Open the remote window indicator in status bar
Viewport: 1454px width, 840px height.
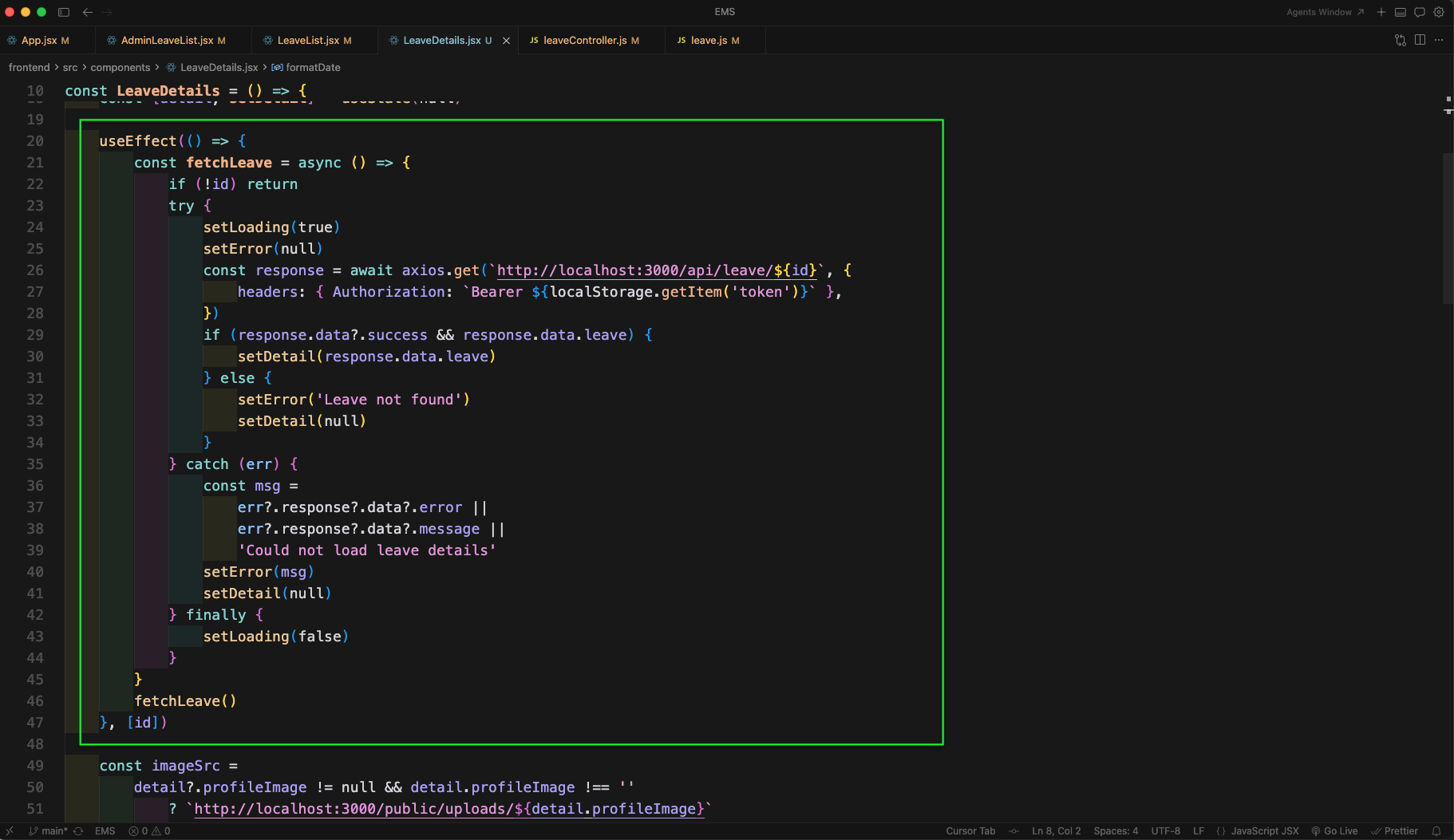(x=10, y=831)
